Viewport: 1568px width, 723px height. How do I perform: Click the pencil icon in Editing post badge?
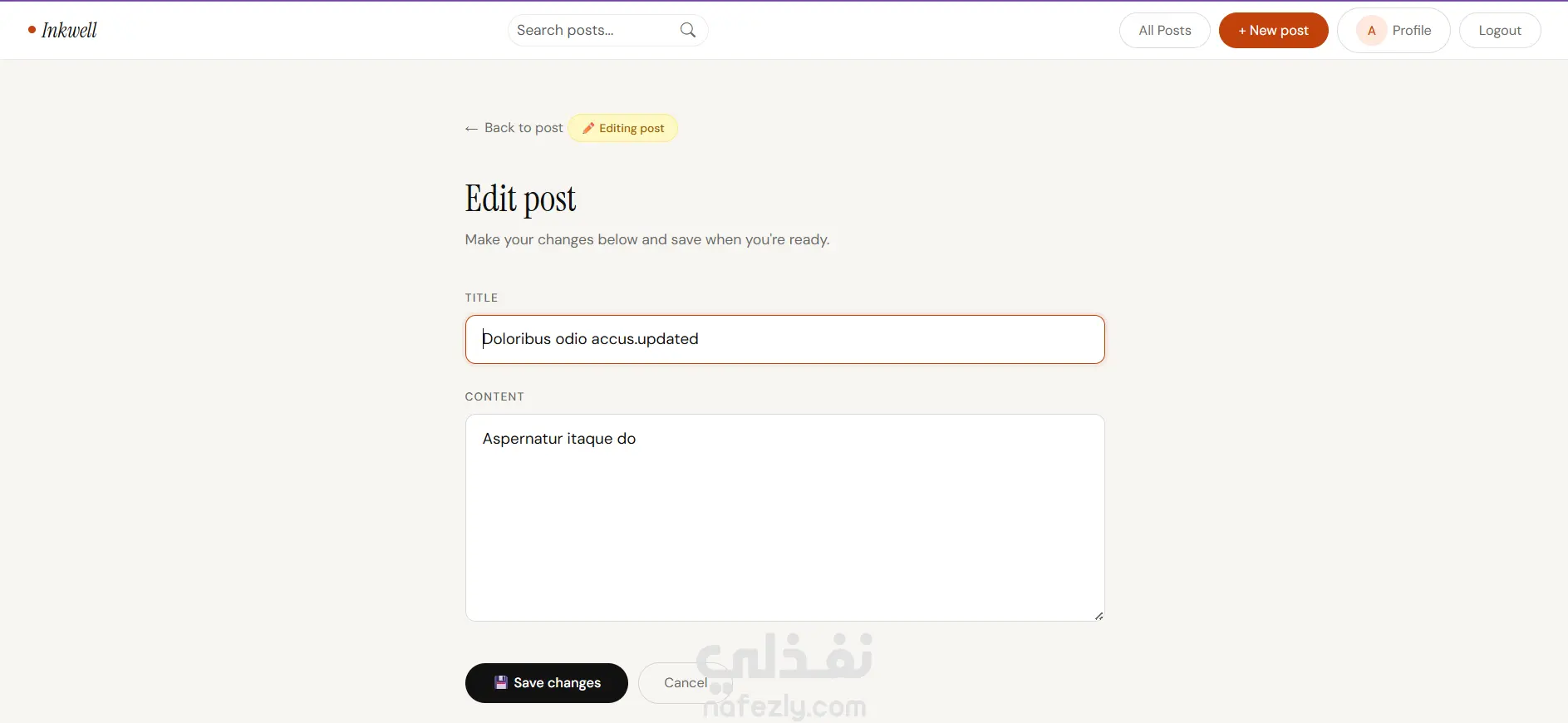(588, 128)
